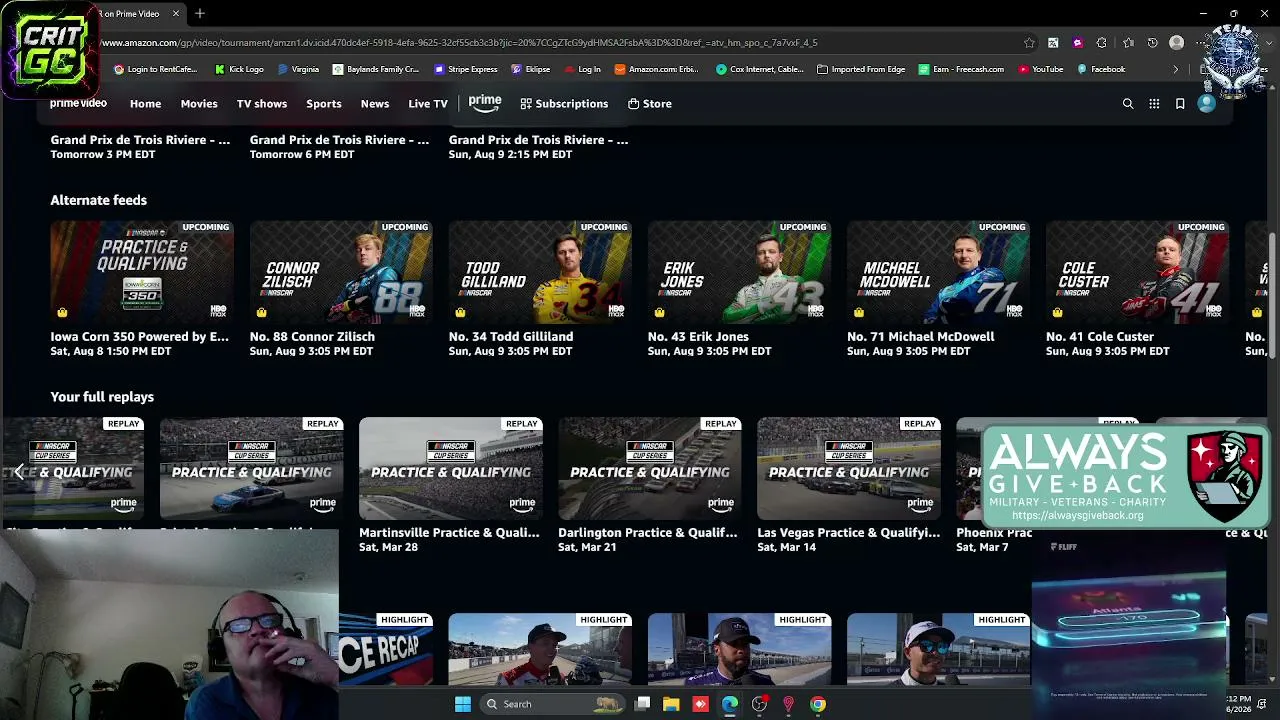Viewport: 1280px width, 720px height.
Task: Click the prime video logo
Action: pos(78,103)
